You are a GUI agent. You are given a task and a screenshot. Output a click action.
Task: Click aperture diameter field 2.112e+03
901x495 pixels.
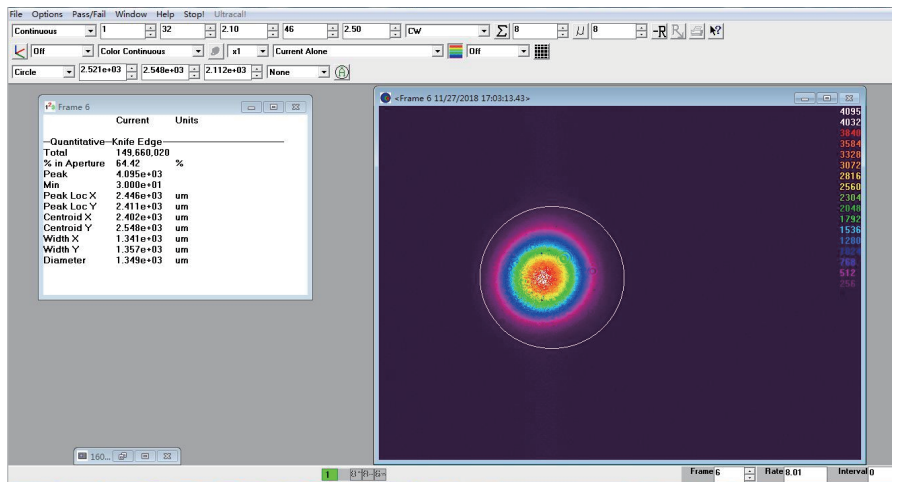click(x=228, y=71)
